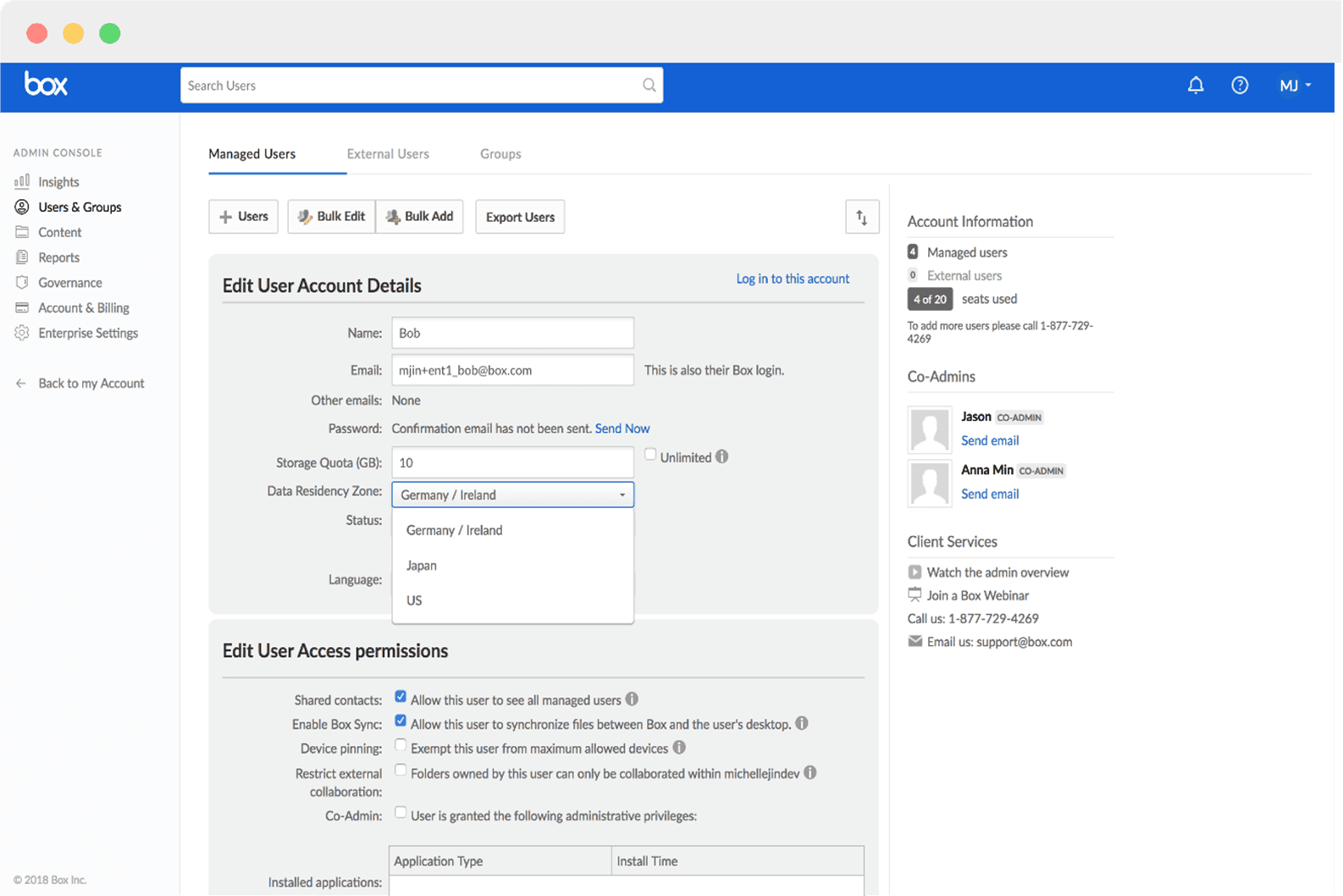Uncheck Allow user to see all managed users

pyautogui.click(x=401, y=697)
